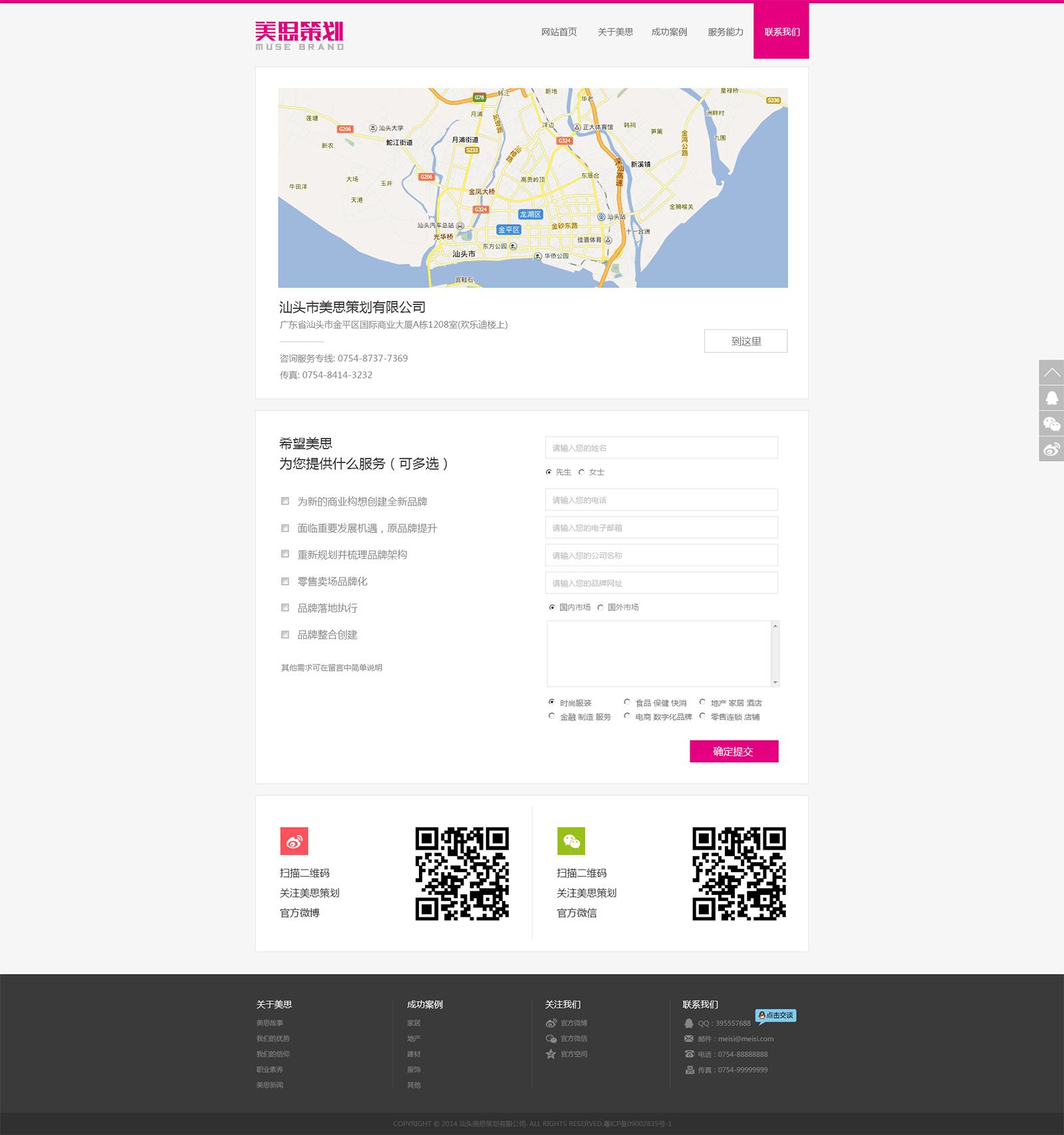Open WeChat icon in the side toolbar
This screenshot has height=1135, width=1064.
(x=1051, y=424)
